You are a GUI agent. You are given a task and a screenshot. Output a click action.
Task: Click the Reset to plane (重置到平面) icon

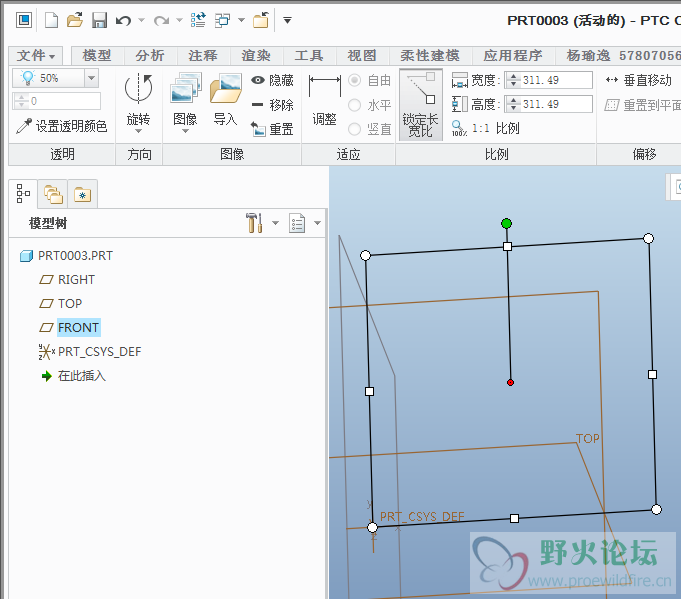[x=612, y=104]
